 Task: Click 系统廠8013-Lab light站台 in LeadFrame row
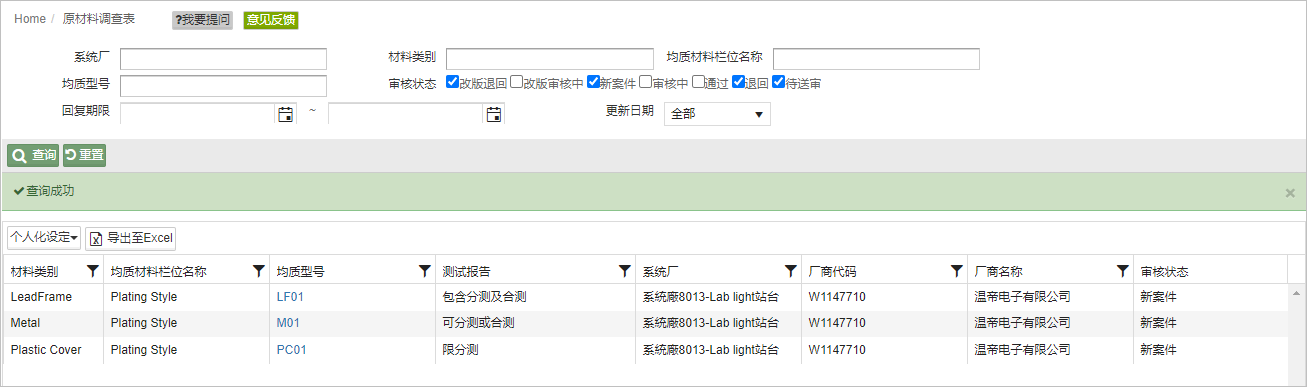(710, 297)
